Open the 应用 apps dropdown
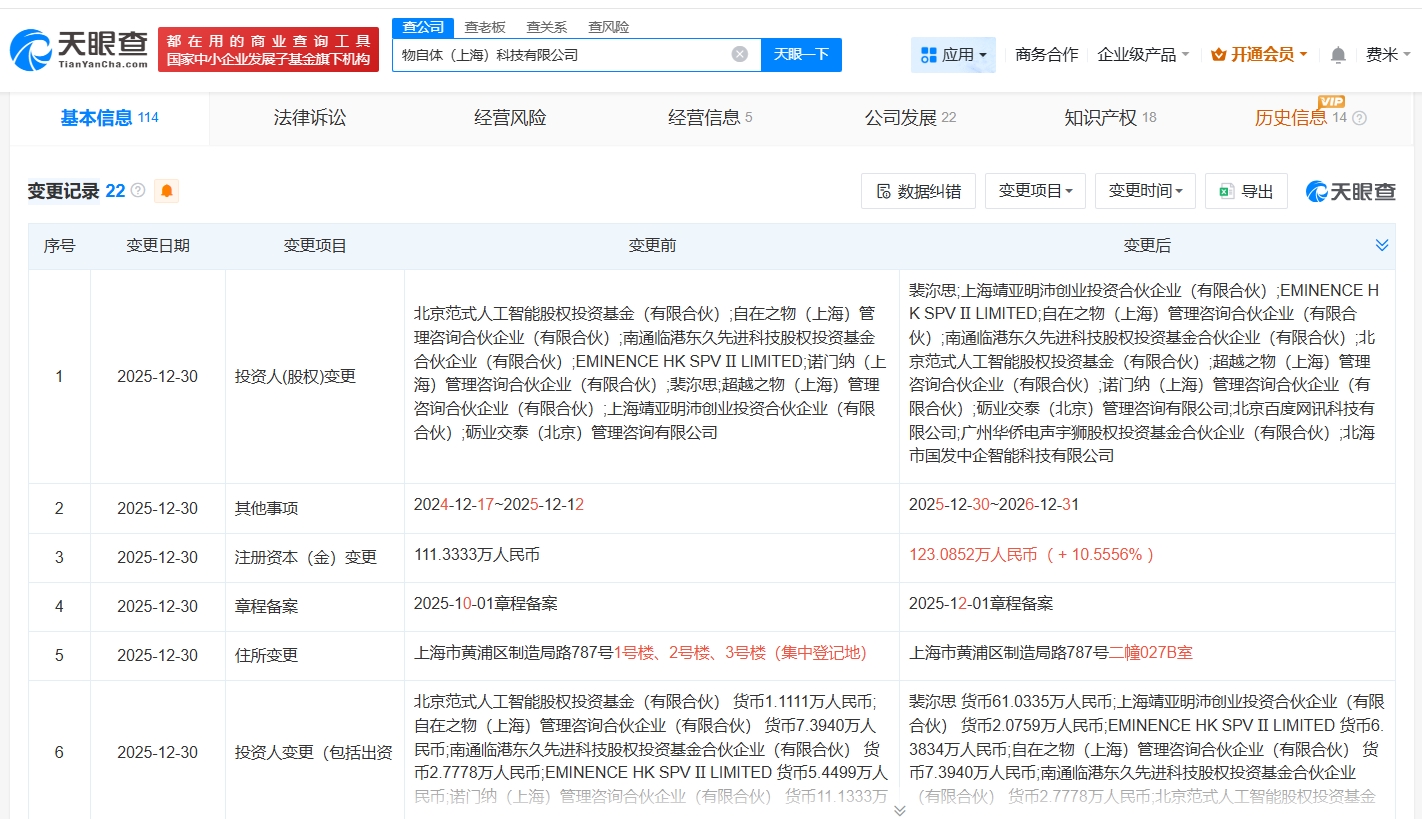This screenshot has width=1422, height=819. pyautogui.click(x=953, y=55)
